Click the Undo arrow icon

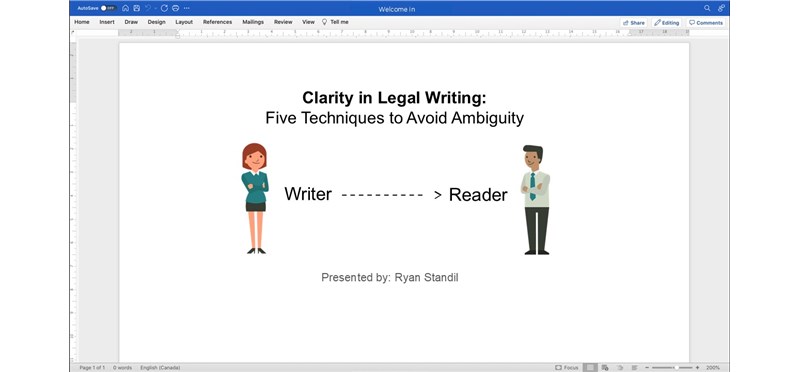pyautogui.click(x=148, y=8)
